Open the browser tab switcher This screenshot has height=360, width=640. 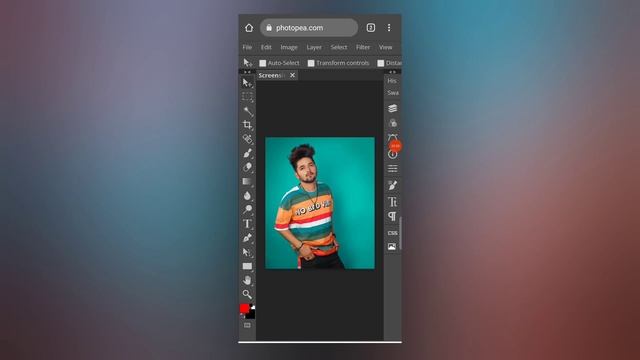point(371,28)
